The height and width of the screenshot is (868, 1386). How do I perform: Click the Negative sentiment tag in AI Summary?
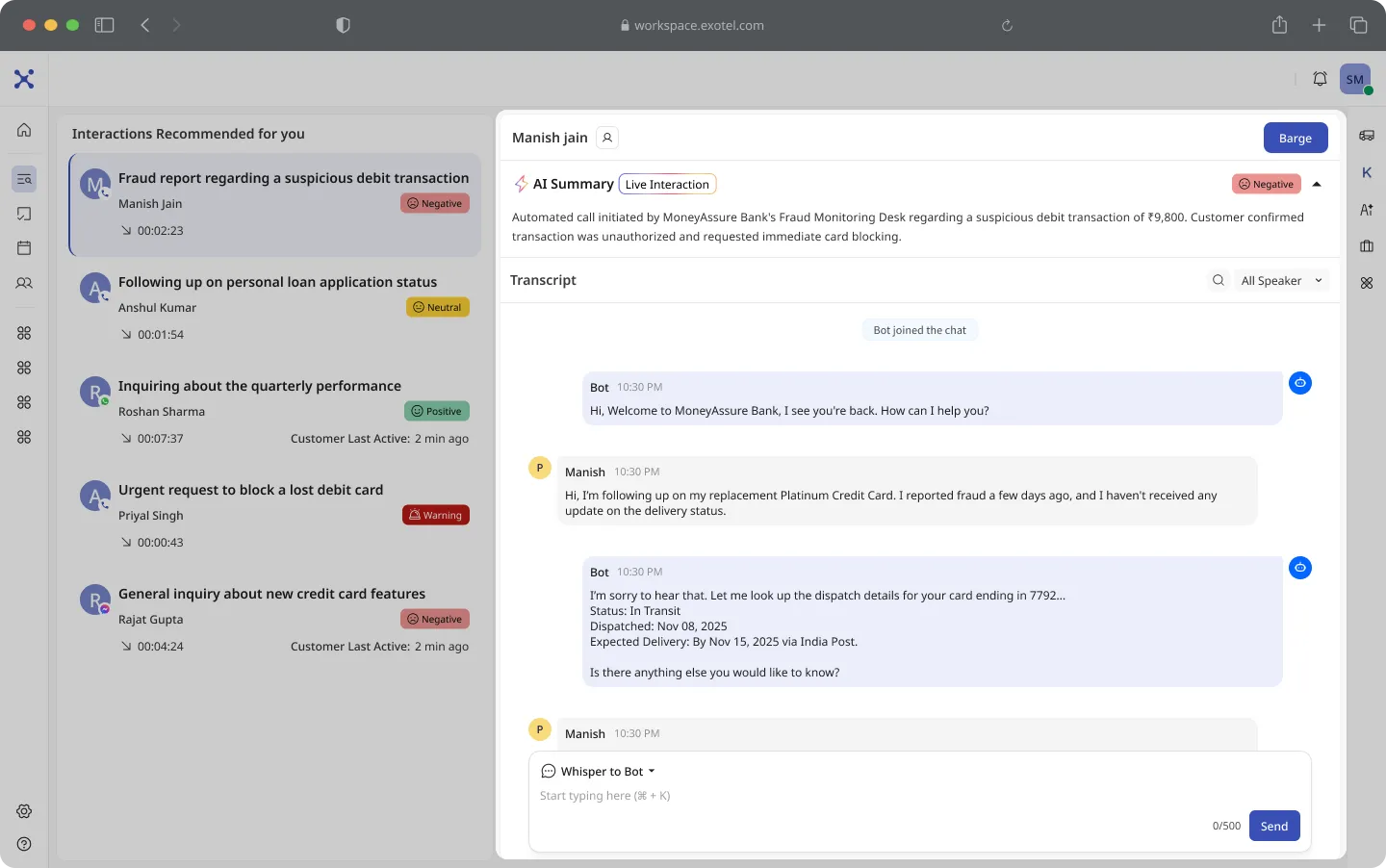(x=1266, y=184)
